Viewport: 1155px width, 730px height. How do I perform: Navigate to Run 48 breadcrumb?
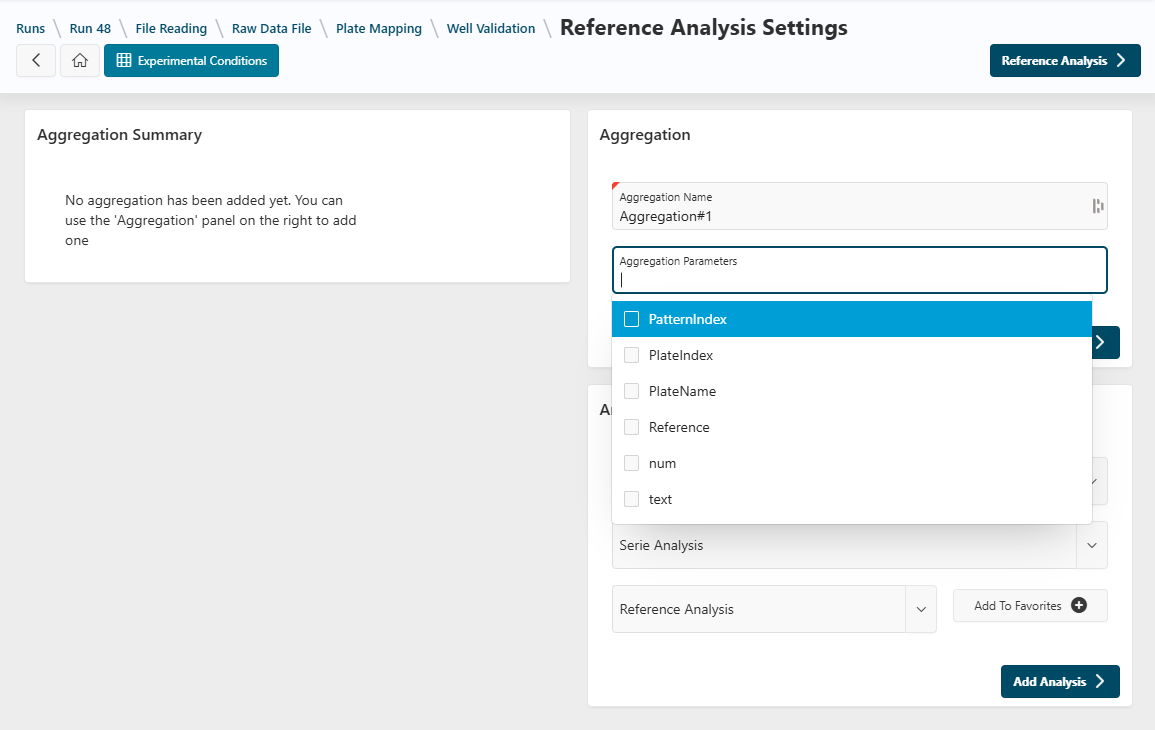coord(90,29)
